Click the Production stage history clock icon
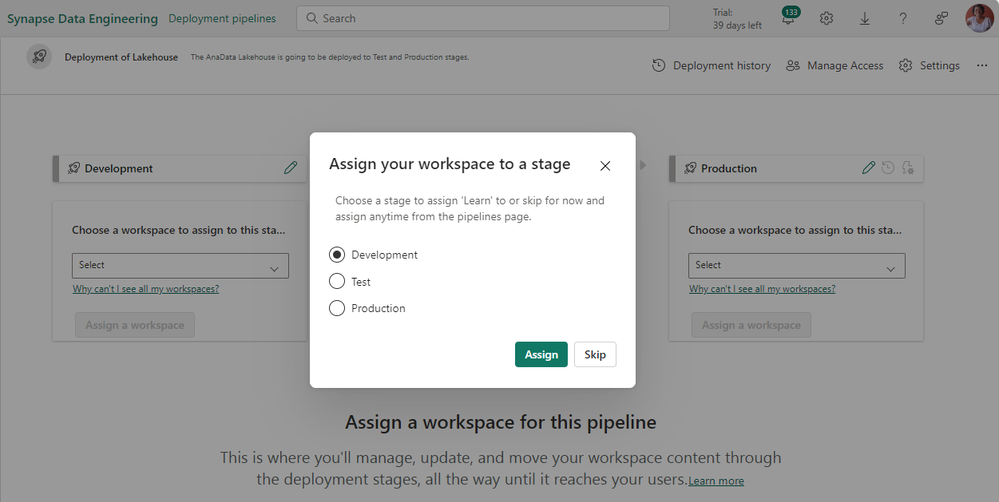 click(x=888, y=168)
